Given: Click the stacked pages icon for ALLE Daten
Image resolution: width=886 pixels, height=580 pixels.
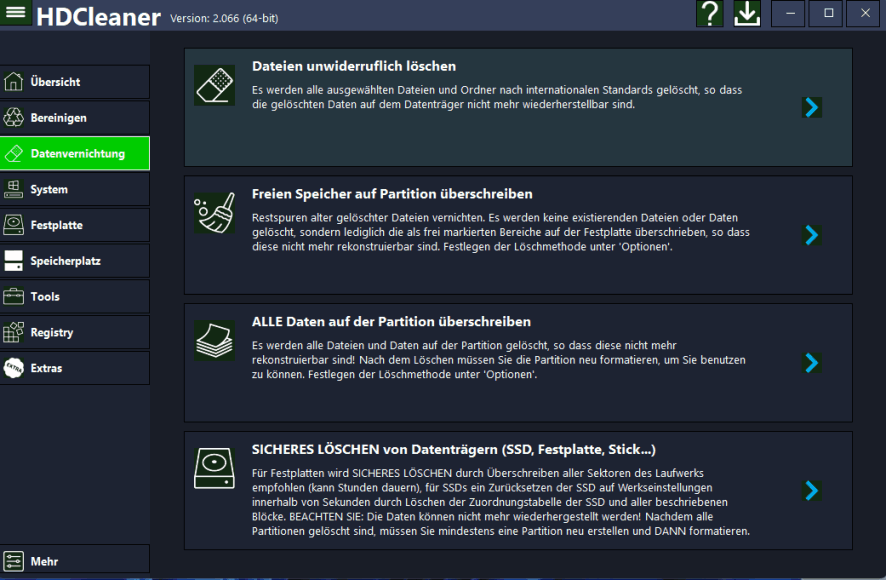Looking at the screenshot, I should pyautogui.click(x=214, y=342).
